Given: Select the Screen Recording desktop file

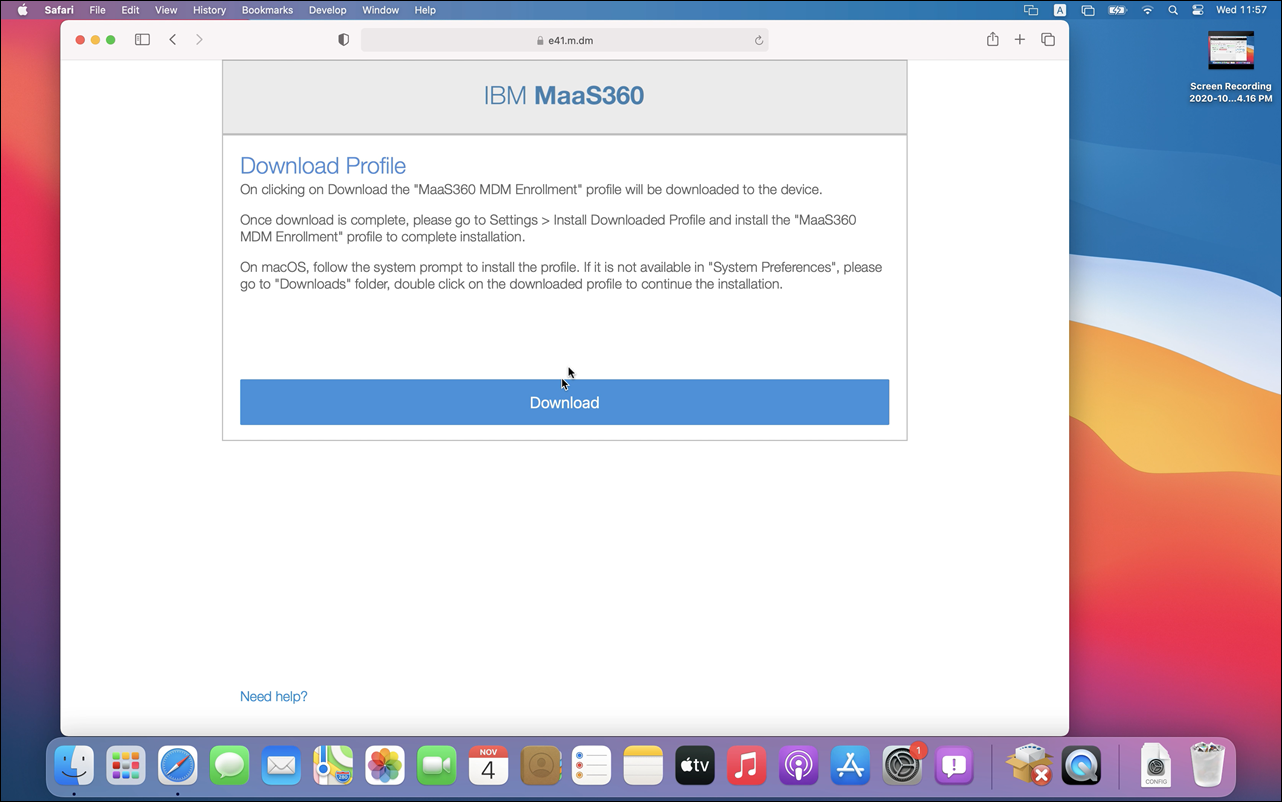Looking at the screenshot, I should pos(1231,66).
